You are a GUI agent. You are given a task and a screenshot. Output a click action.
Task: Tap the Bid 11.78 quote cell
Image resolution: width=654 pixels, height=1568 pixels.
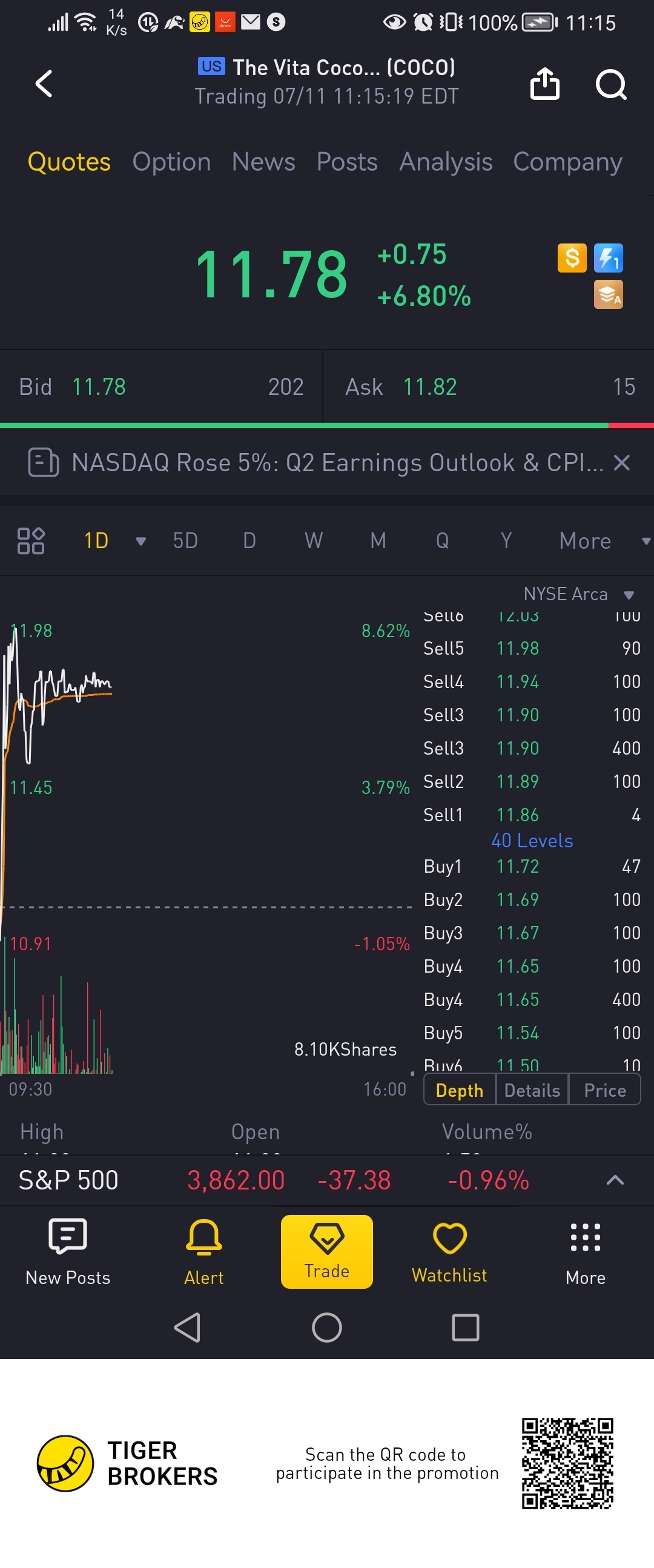coord(160,386)
